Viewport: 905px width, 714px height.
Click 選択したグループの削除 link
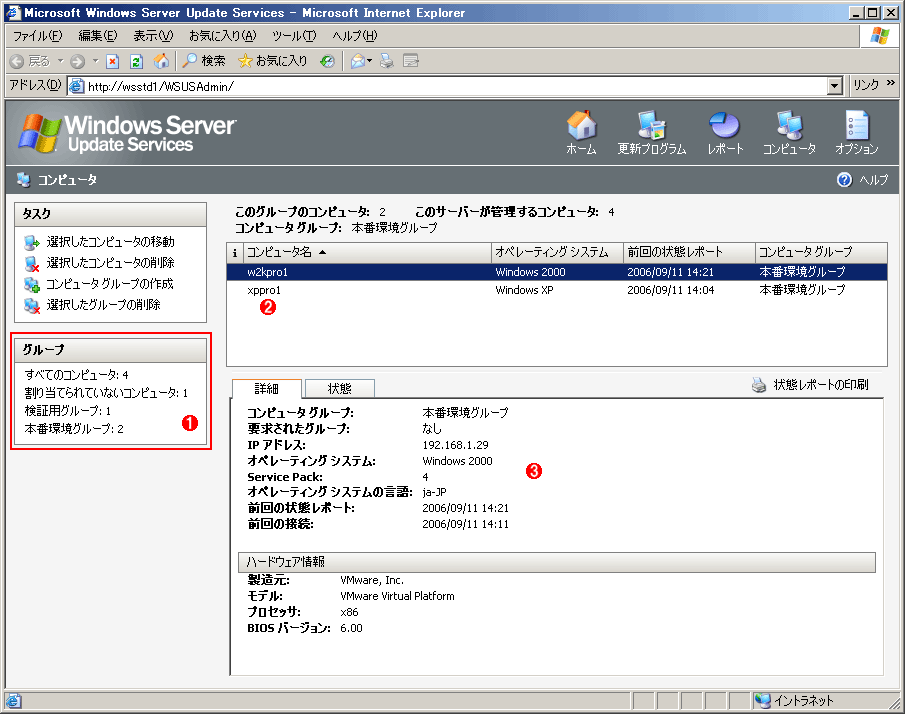click(103, 305)
